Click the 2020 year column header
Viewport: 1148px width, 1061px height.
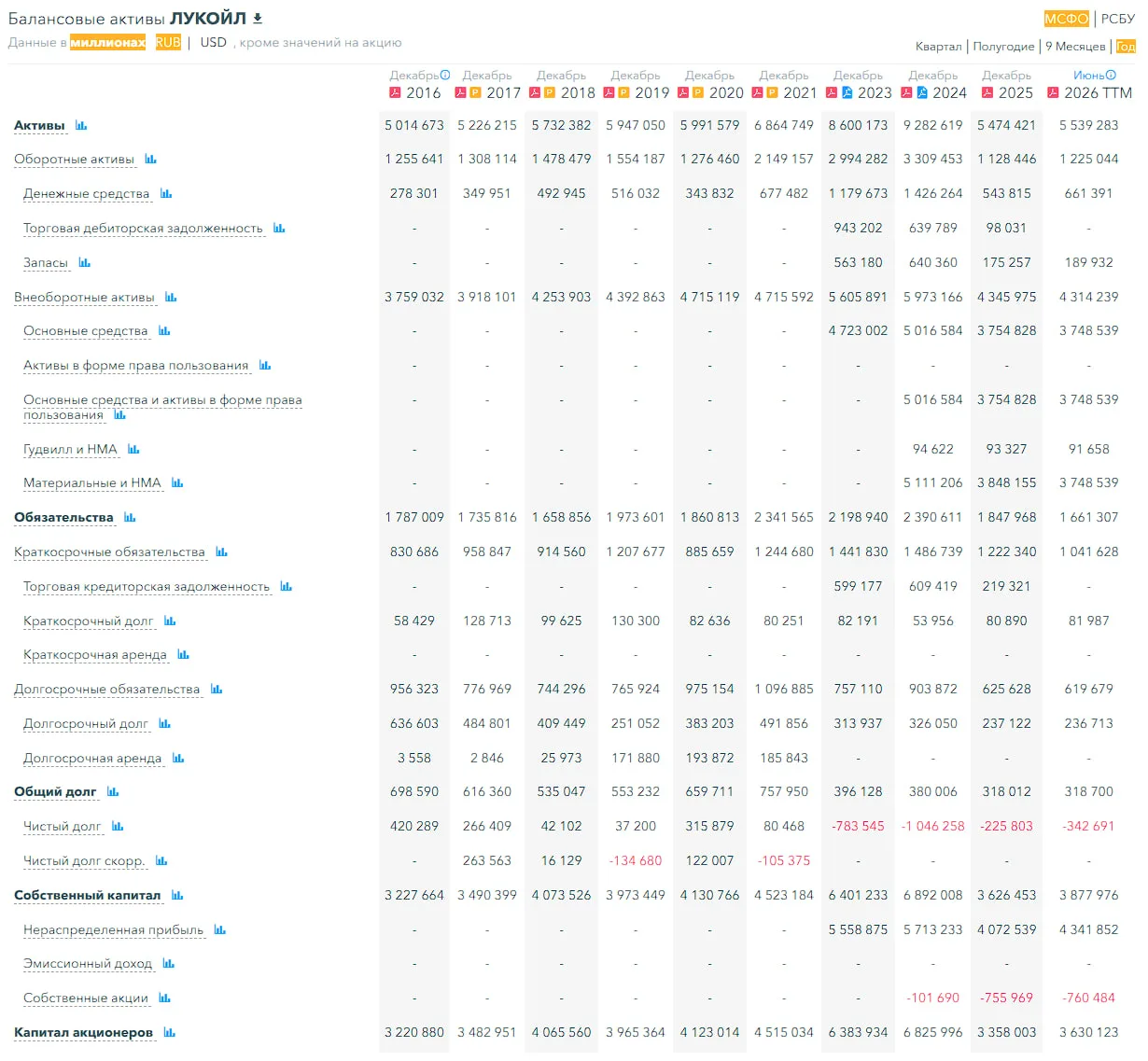726,92
